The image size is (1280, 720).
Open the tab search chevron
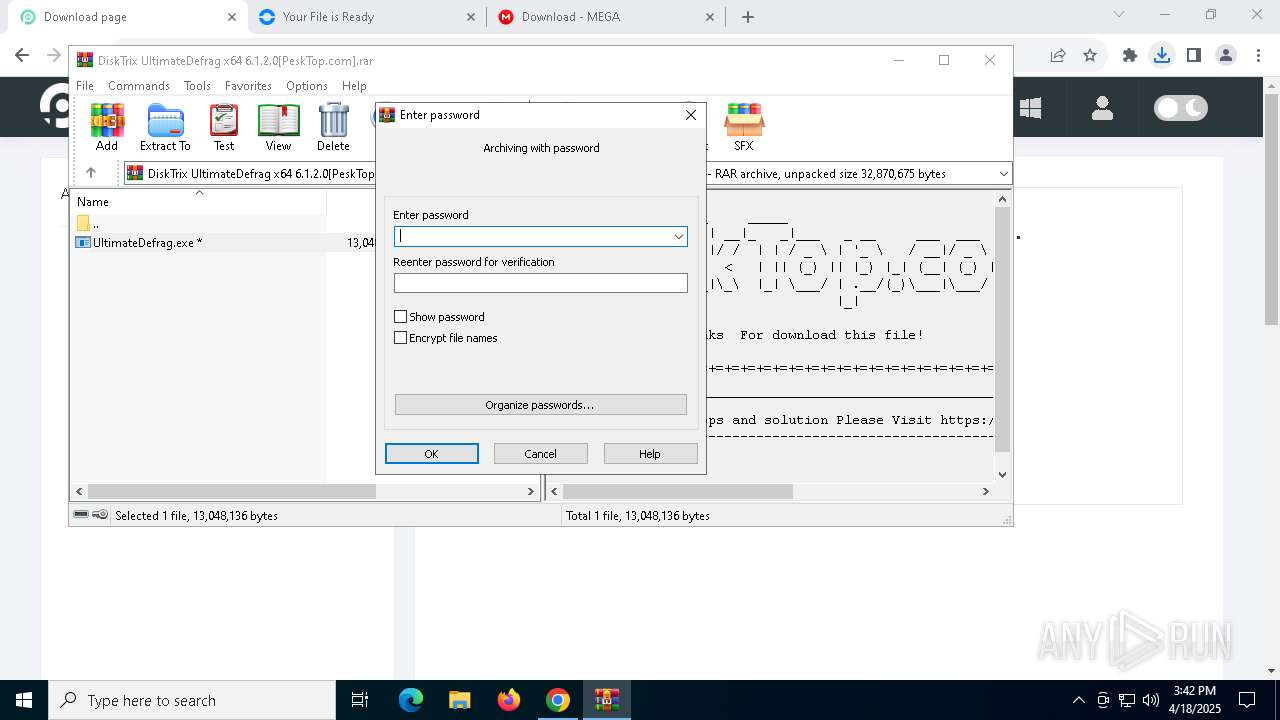[x=1119, y=15]
